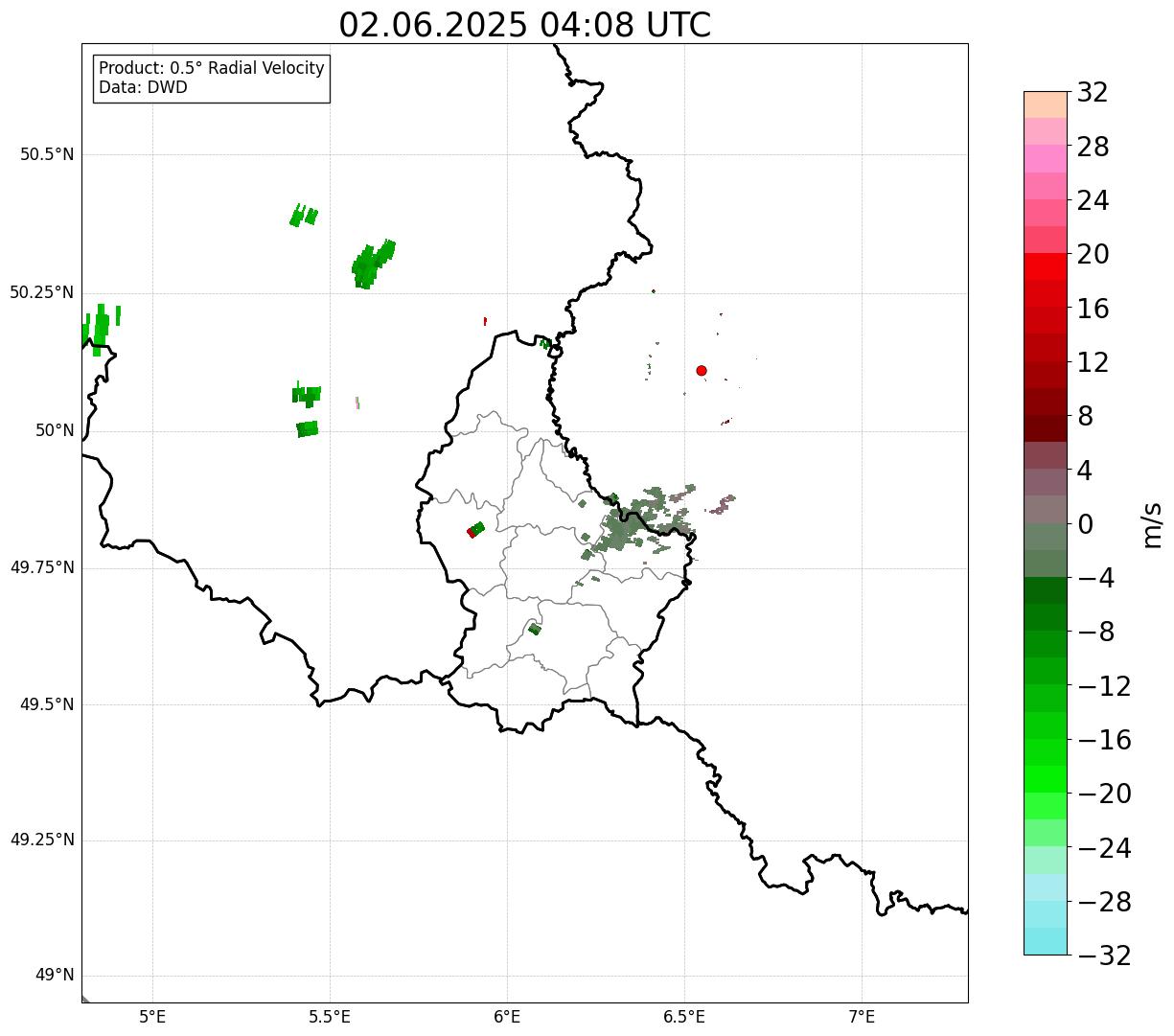Click the 49.25°N latitude label
Image resolution: width=1174 pixels, height=1036 pixels.
point(42,840)
